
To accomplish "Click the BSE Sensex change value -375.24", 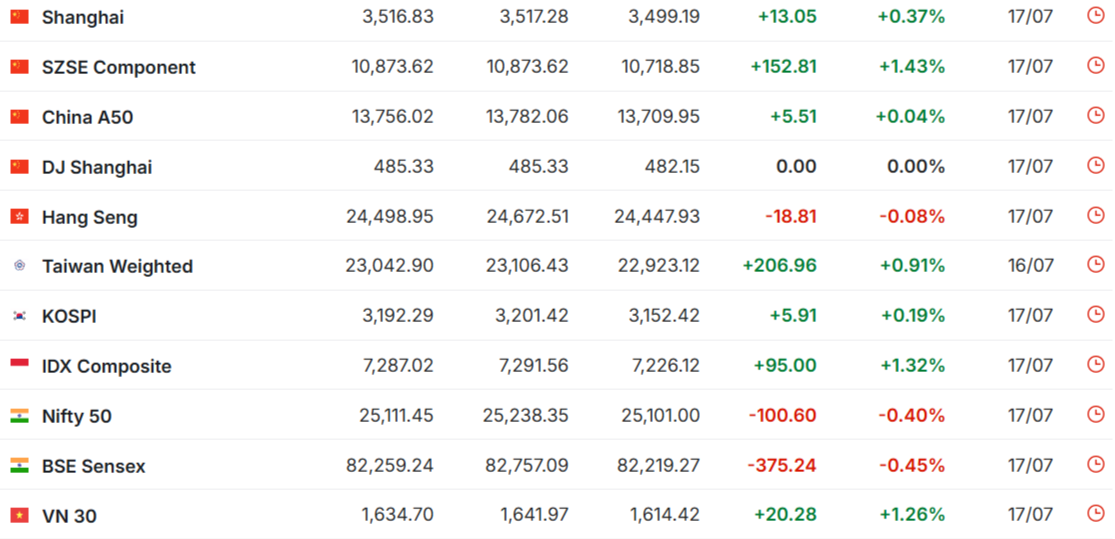I will tap(781, 465).
